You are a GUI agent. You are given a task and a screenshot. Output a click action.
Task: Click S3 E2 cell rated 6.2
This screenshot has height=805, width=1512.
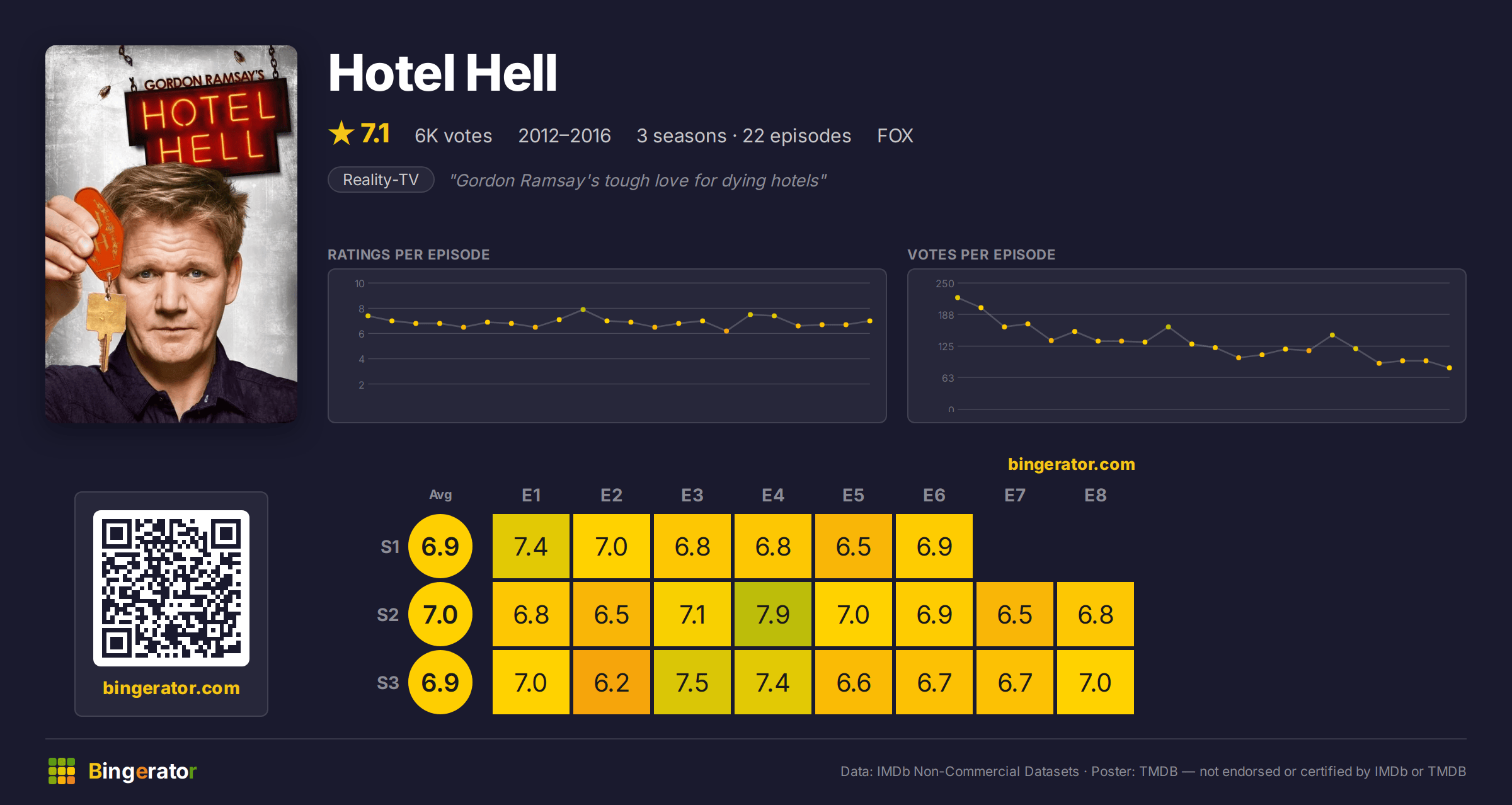612,682
